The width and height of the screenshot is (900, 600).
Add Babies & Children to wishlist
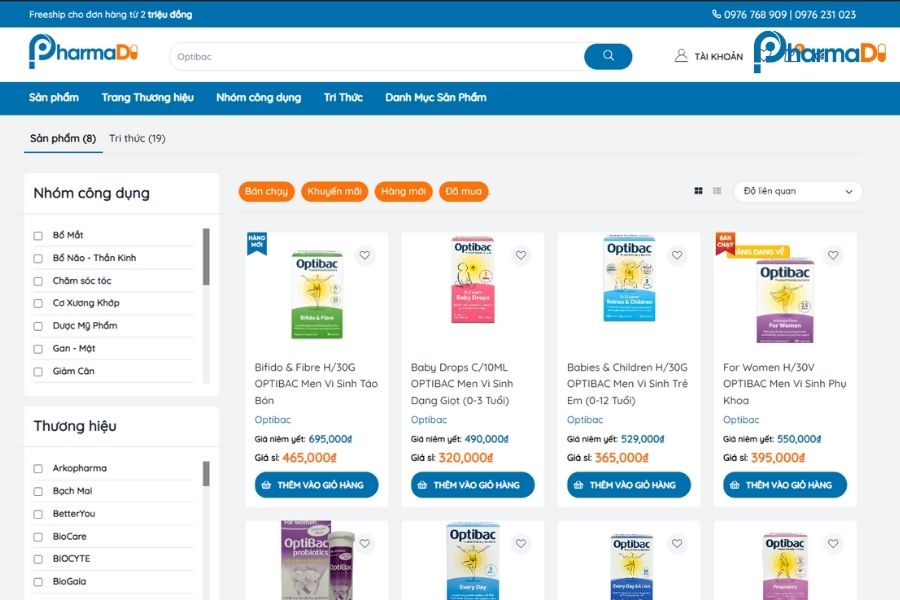(x=677, y=255)
